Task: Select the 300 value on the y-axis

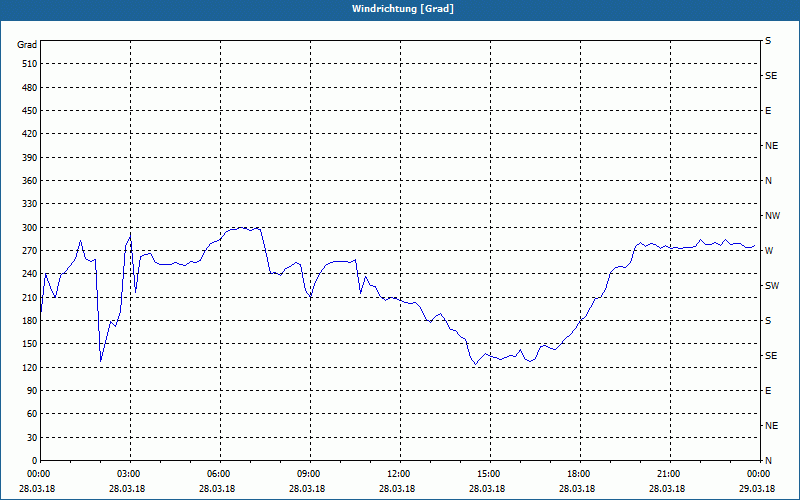Action: click(30, 228)
